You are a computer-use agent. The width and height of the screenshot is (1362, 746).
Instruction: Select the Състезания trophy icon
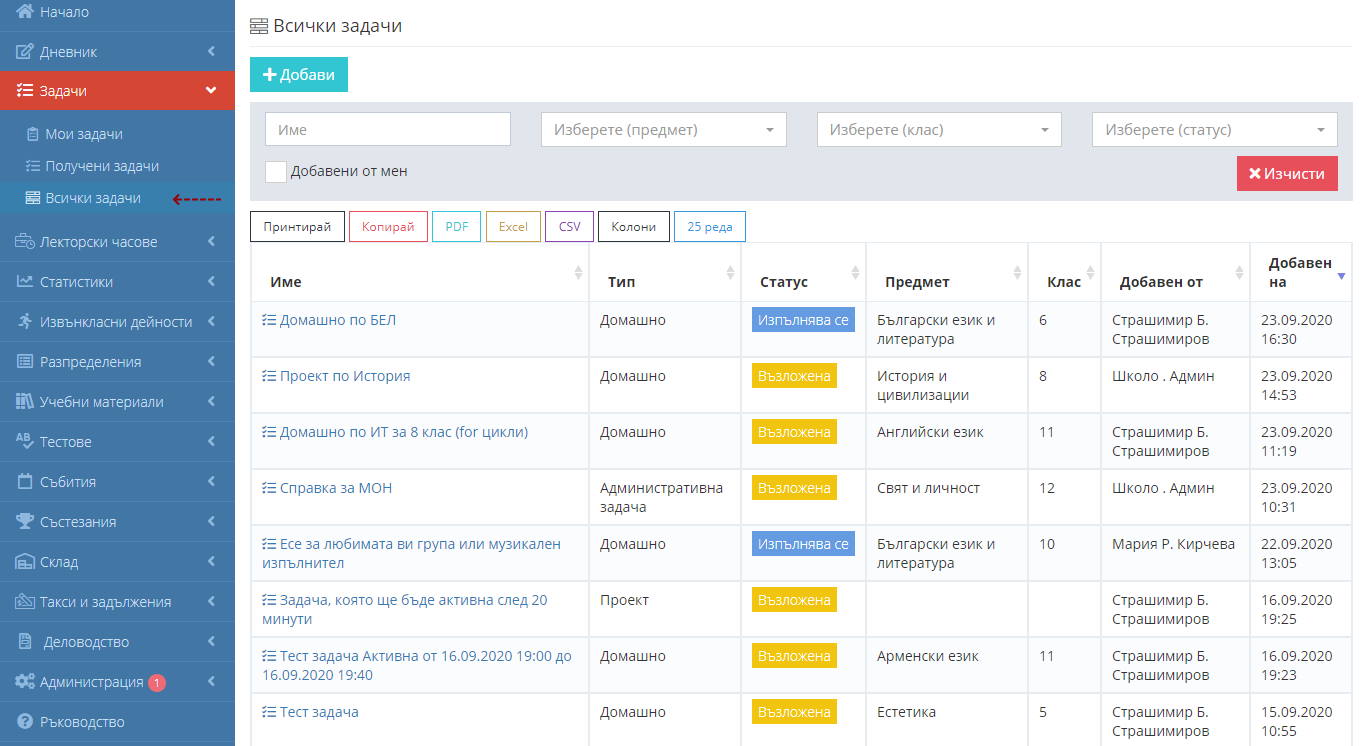click(23, 521)
